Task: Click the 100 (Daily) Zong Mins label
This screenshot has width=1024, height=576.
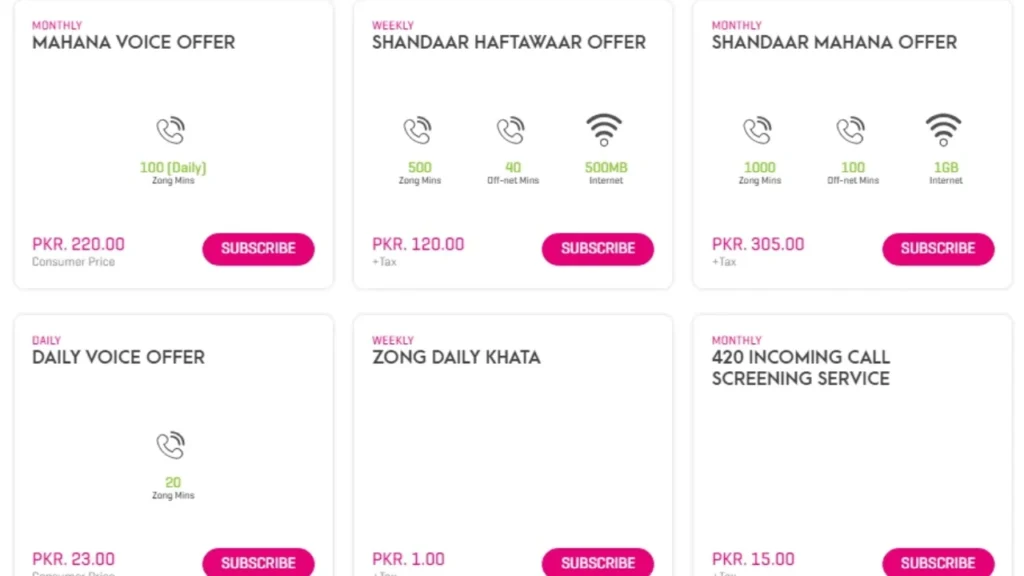Action: pos(173,168)
